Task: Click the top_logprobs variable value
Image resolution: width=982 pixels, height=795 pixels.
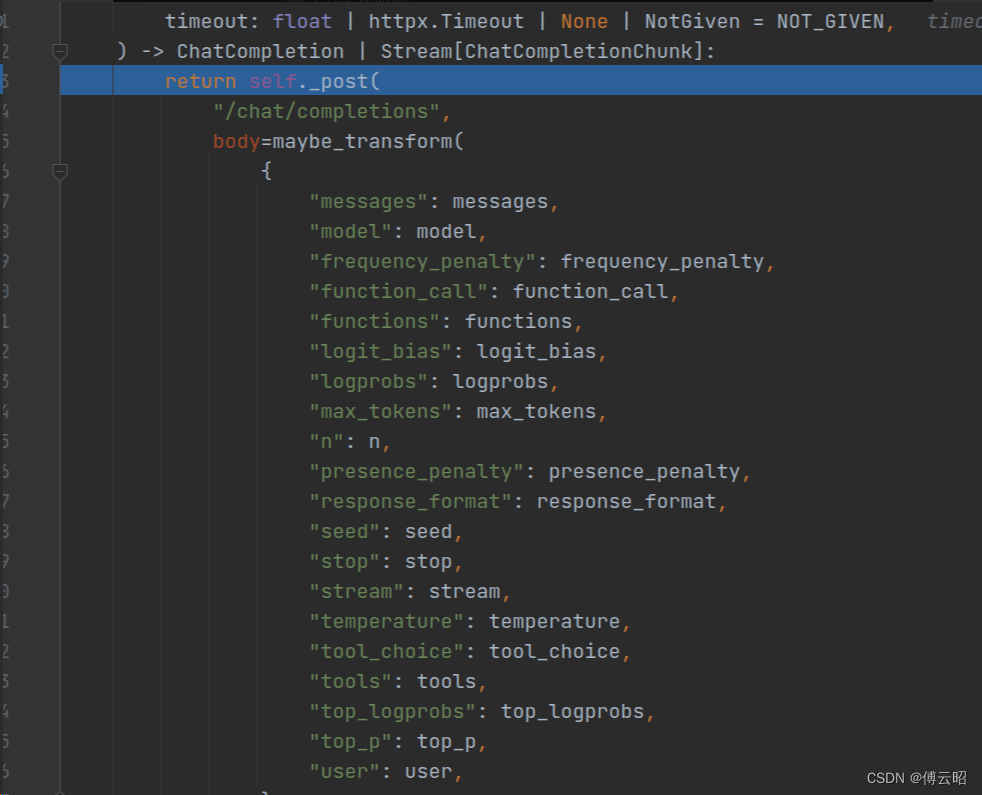Action: coord(572,711)
